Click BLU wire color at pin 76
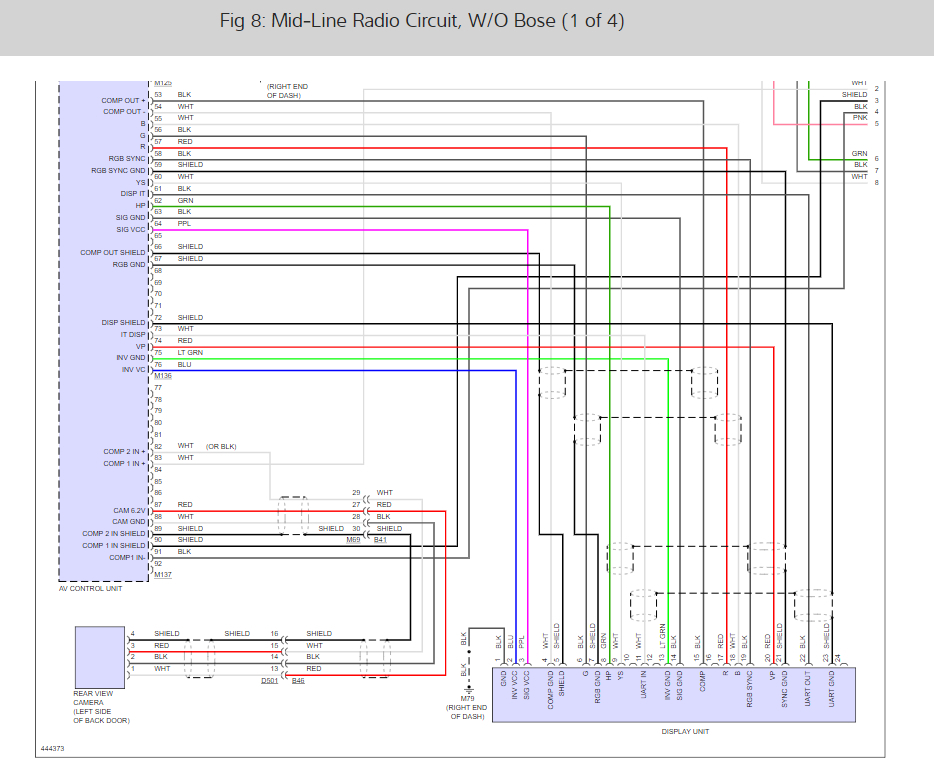This screenshot has height=783, width=934. pyautogui.click(x=184, y=364)
